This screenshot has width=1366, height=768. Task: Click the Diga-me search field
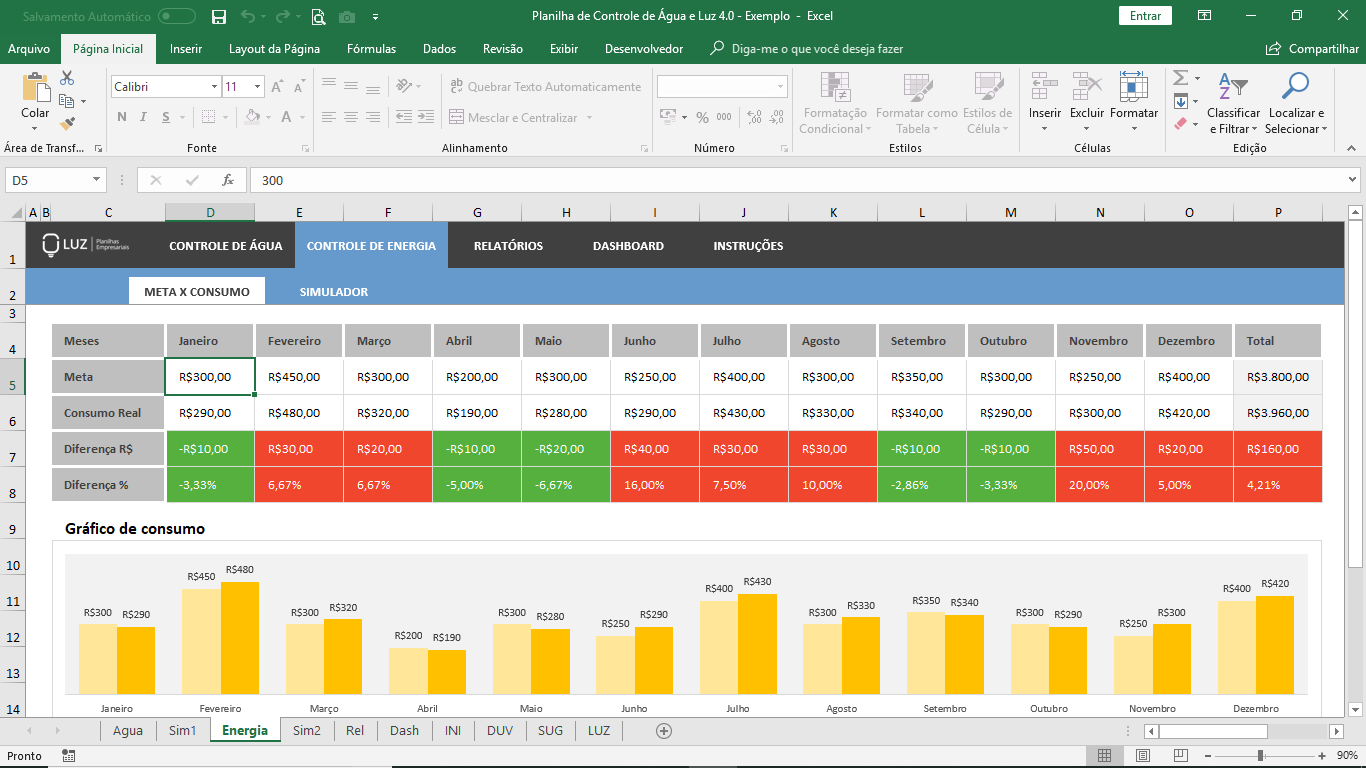click(x=807, y=49)
